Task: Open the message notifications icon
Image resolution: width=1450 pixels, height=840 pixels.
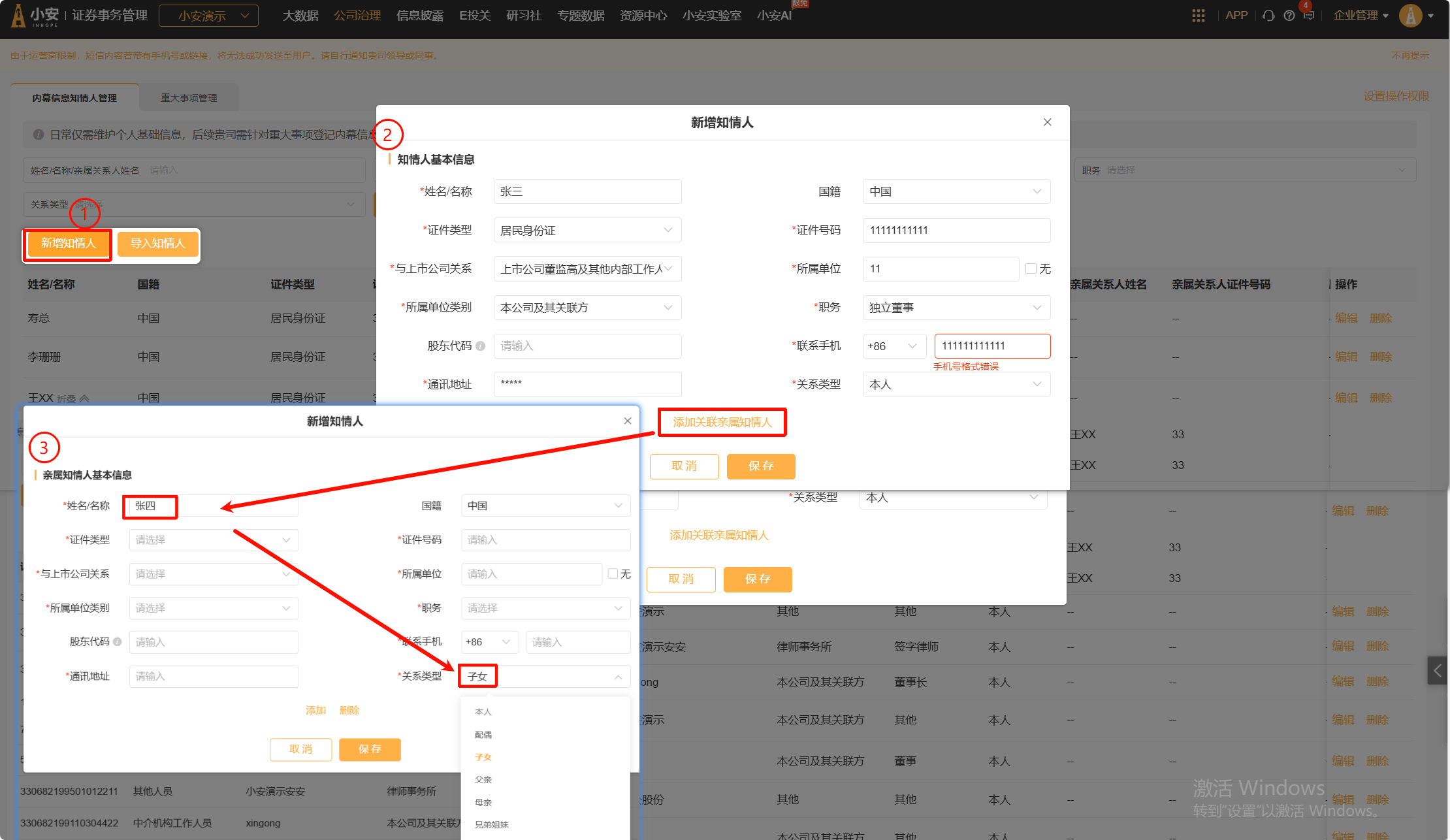Action: [x=1308, y=16]
